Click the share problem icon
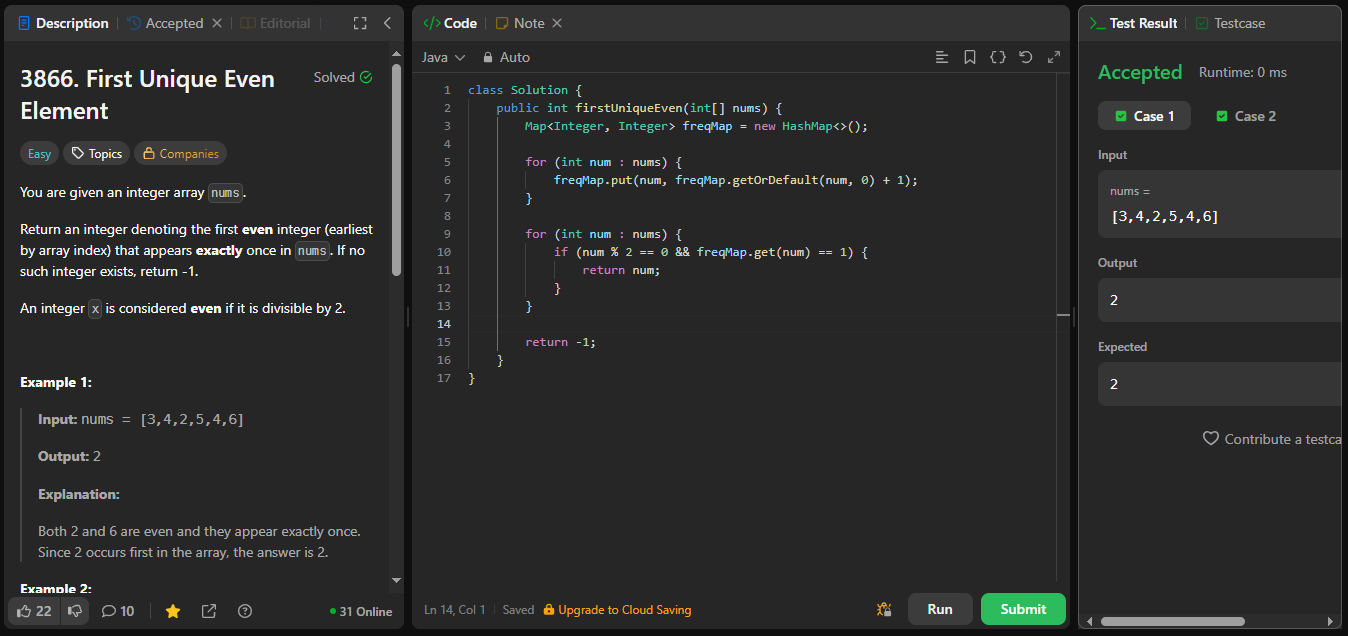Screen dimensions: 1348x636 coord(209,611)
